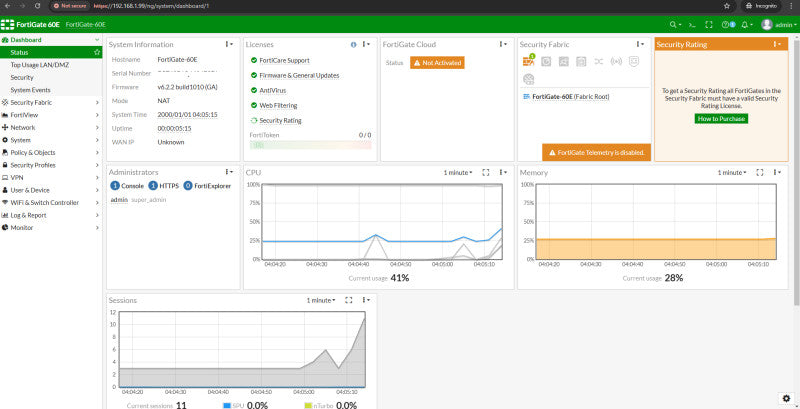800x409 pixels.
Task: Expand Security Fabric menu
Action: tap(51, 103)
